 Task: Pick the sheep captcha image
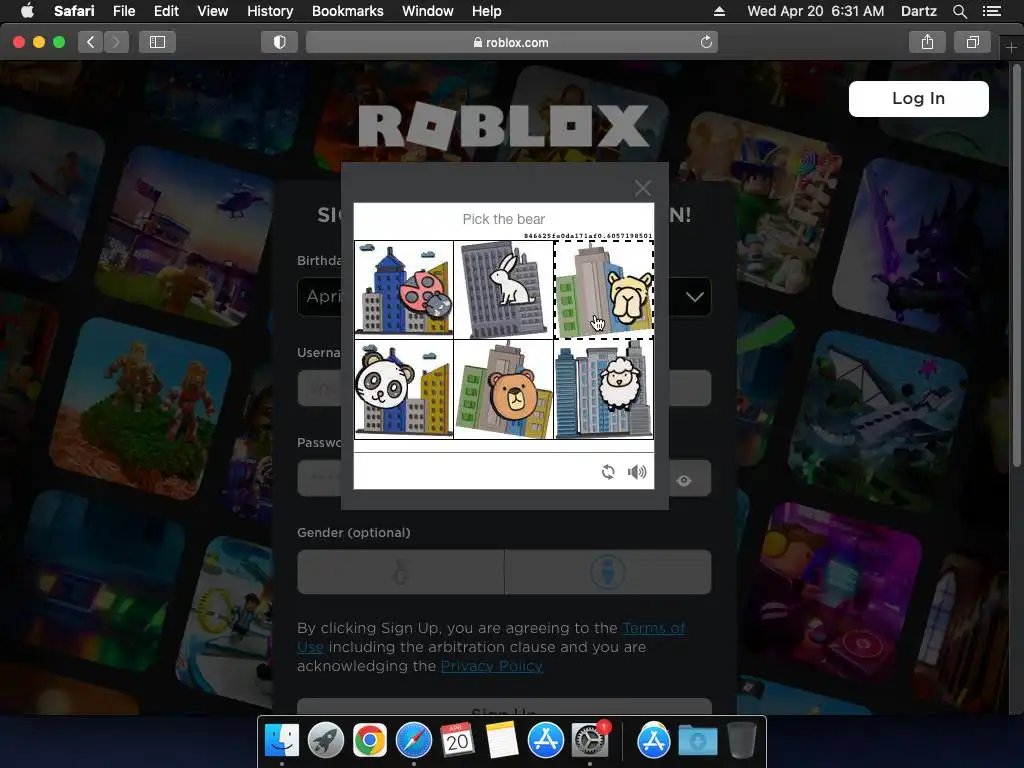pyautogui.click(x=604, y=389)
